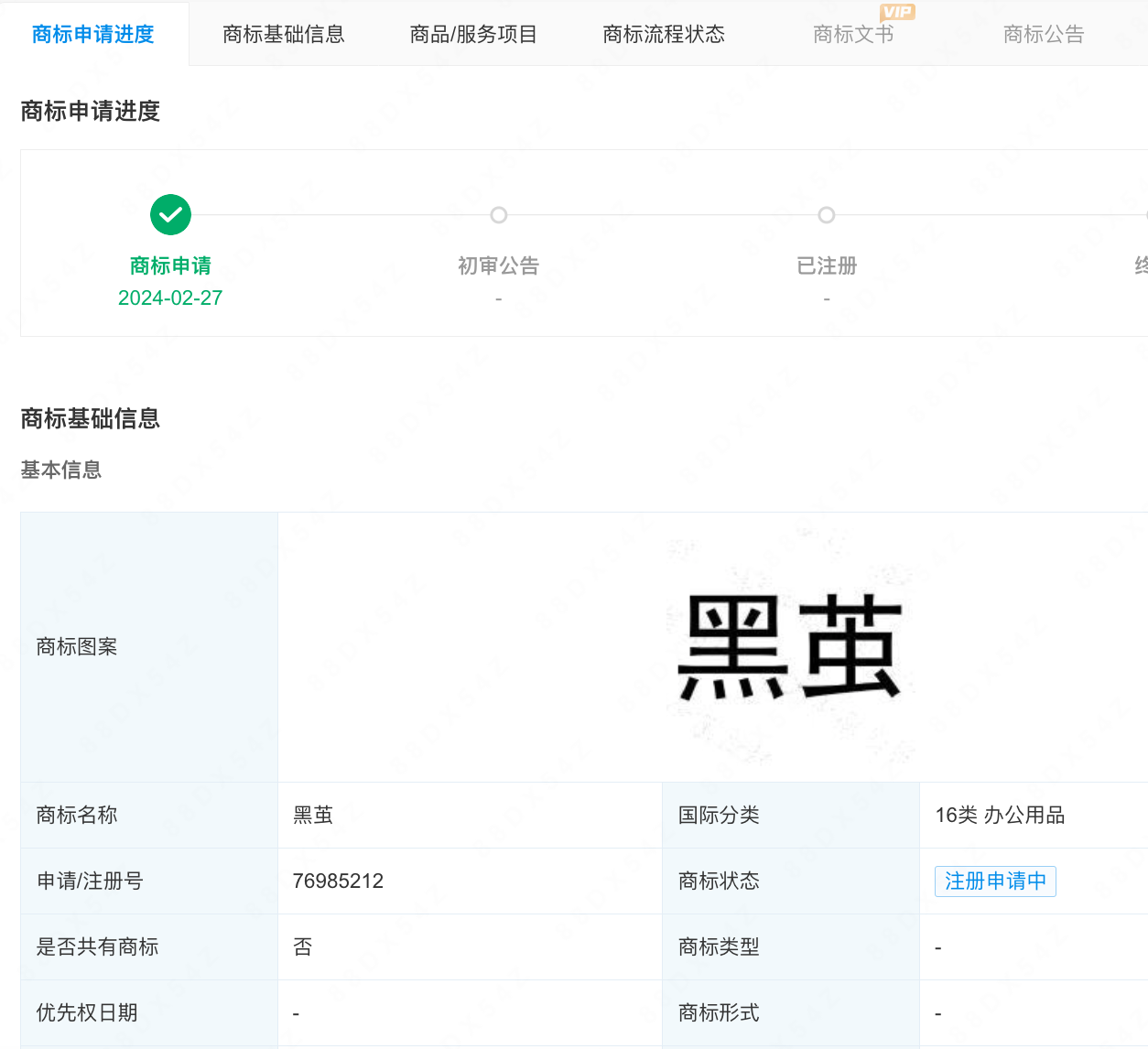Click the 2024-02-27 application date

tap(170, 297)
